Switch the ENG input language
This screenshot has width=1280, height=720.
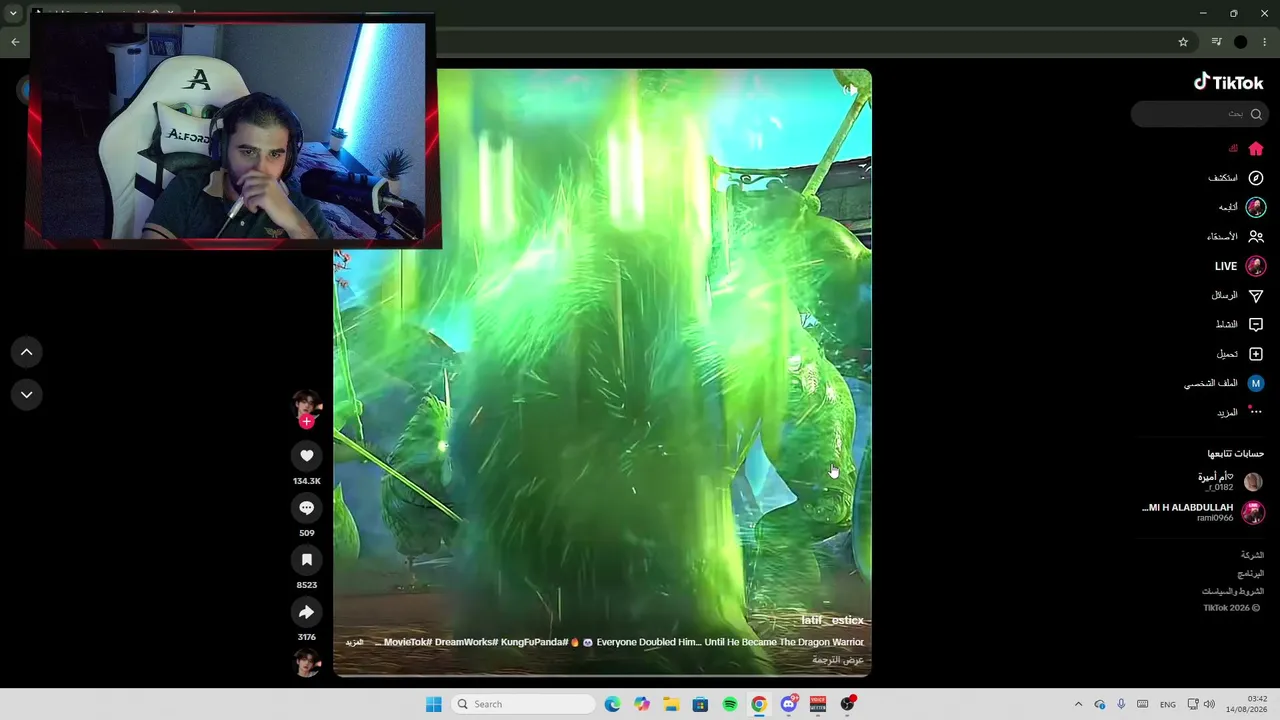pyautogui.click(x=1168, y=704)
